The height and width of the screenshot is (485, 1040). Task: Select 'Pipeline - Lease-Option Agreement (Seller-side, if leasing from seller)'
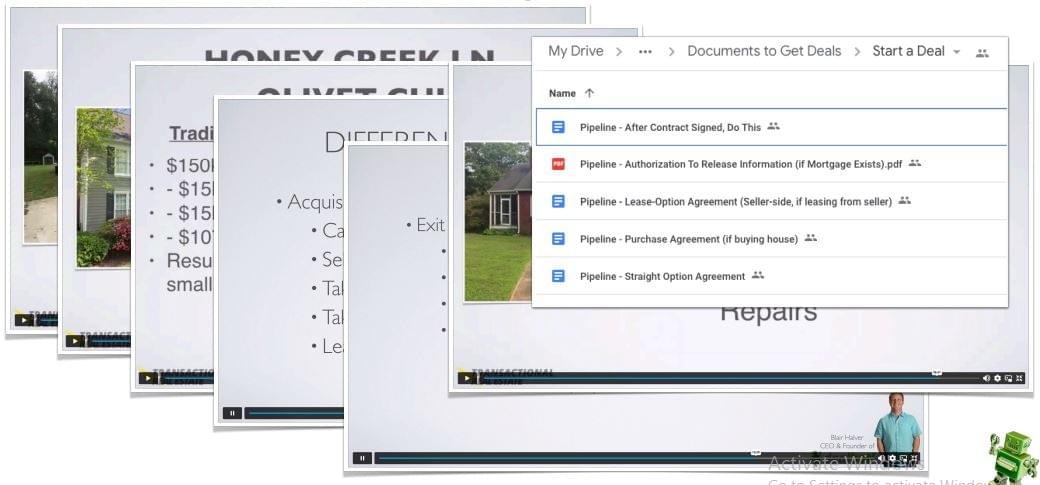(736, 202)
